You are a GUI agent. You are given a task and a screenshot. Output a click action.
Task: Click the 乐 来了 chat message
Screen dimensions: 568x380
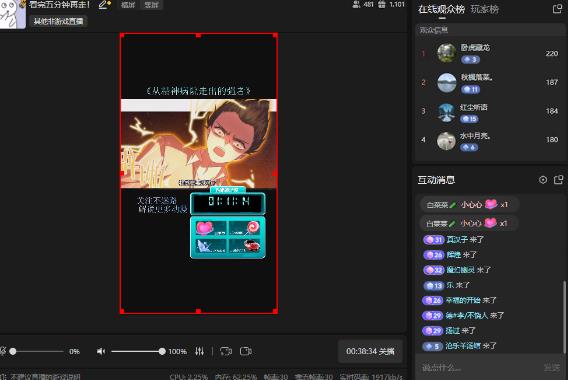pyautogui.click(x=458, y=285)
